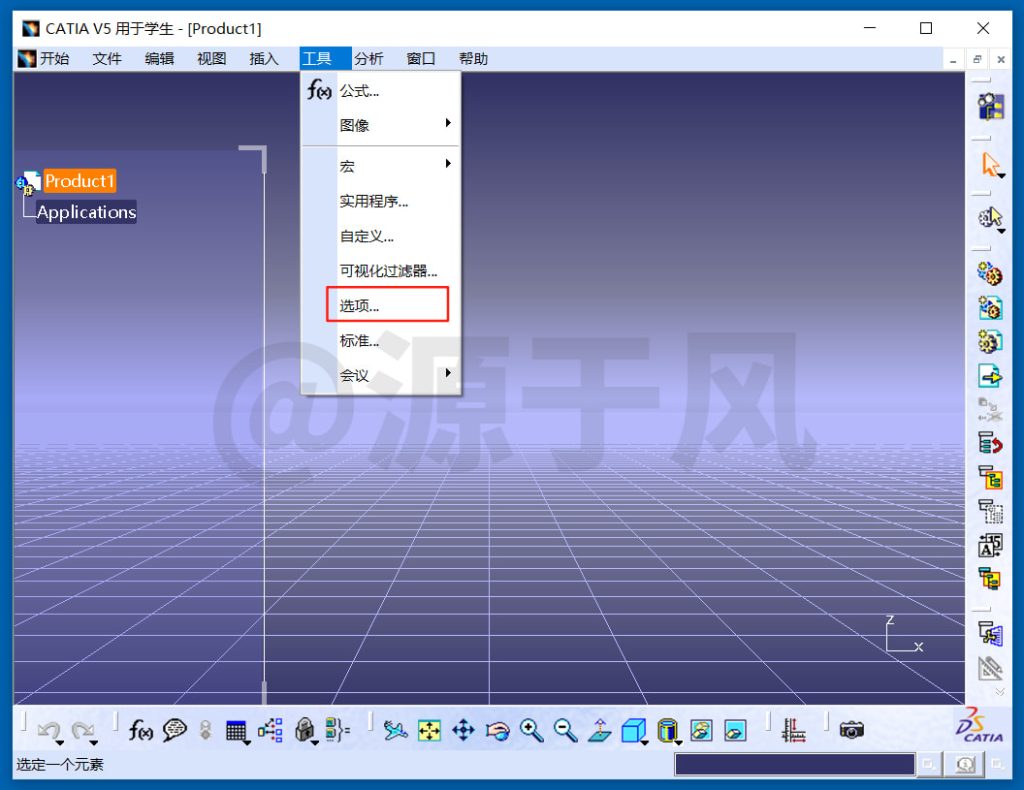Open the Isometric View cube dropdown arrow

click(645, 743)
